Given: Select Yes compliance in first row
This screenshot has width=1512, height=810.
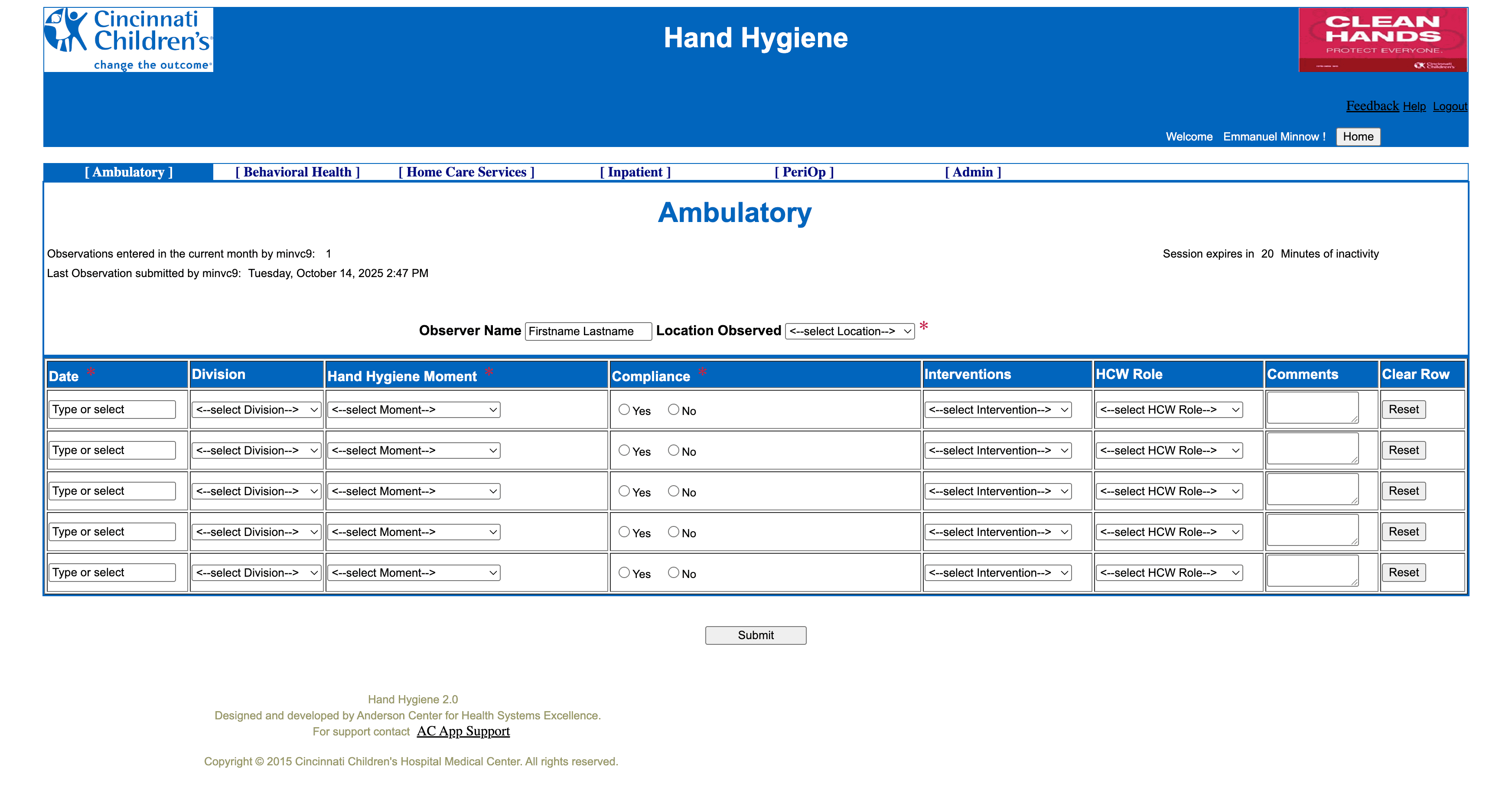Looking at the screenshot, I should 624,410.
